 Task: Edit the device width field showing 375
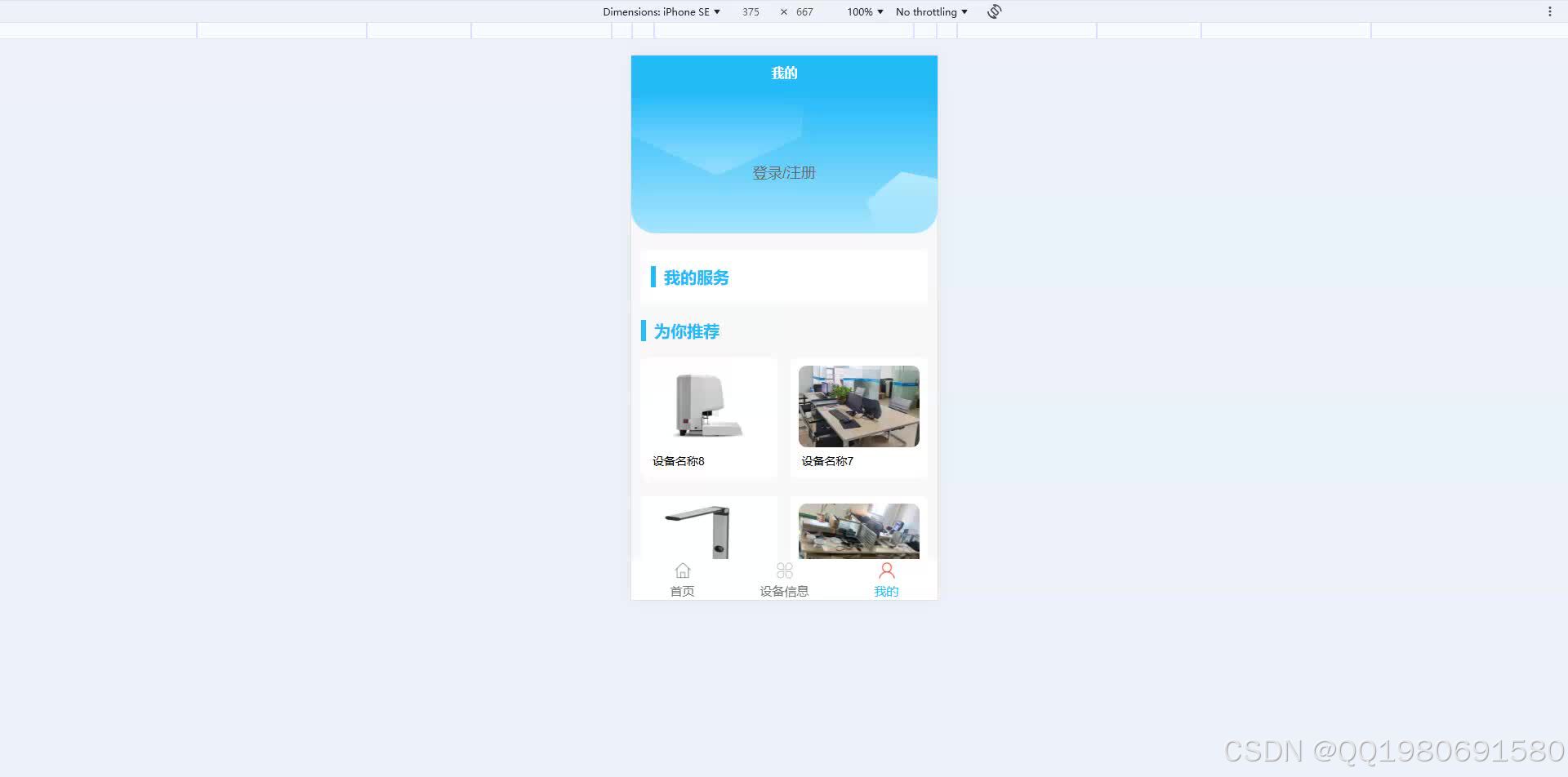point(751,11)
